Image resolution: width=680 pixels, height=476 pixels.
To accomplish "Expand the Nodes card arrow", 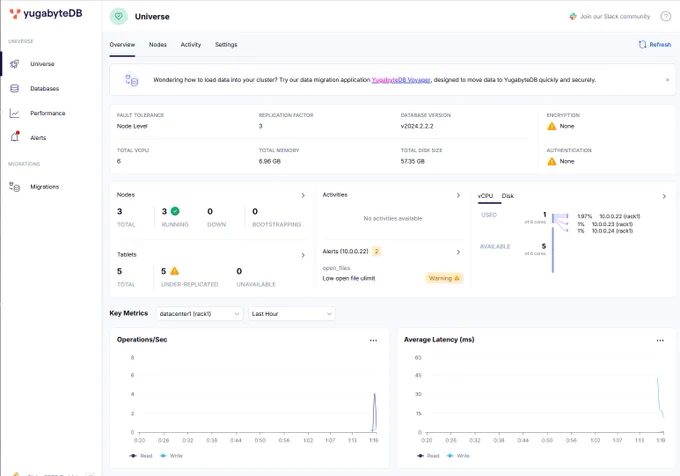I will tap(303, 196).
